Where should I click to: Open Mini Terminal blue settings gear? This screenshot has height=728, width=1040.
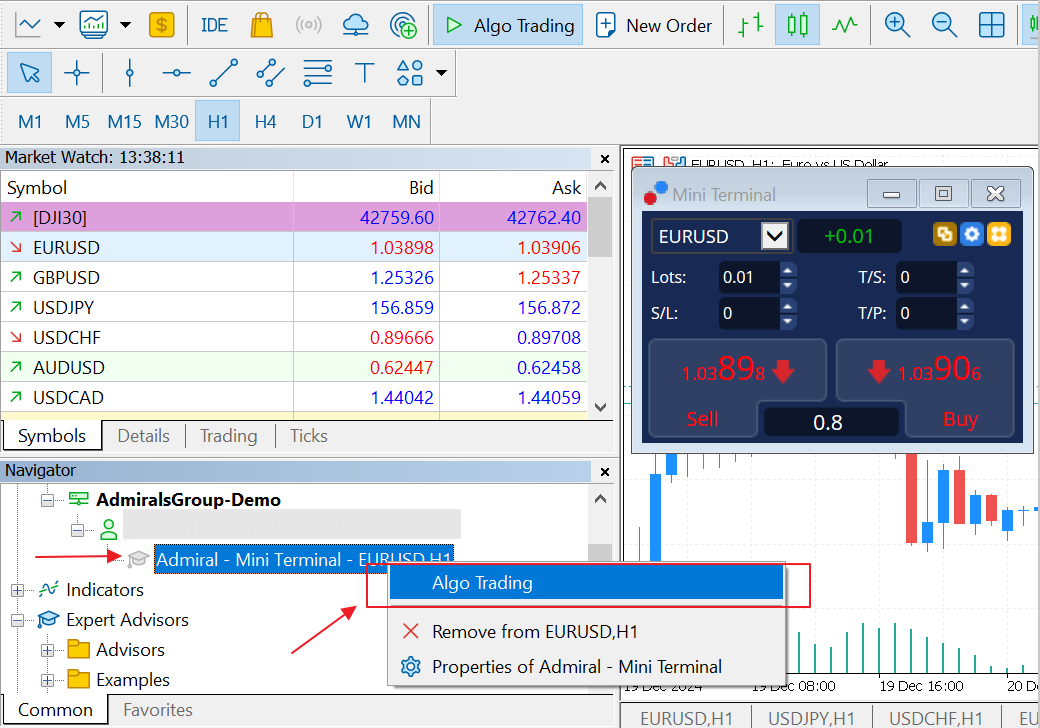click(972, 234)
